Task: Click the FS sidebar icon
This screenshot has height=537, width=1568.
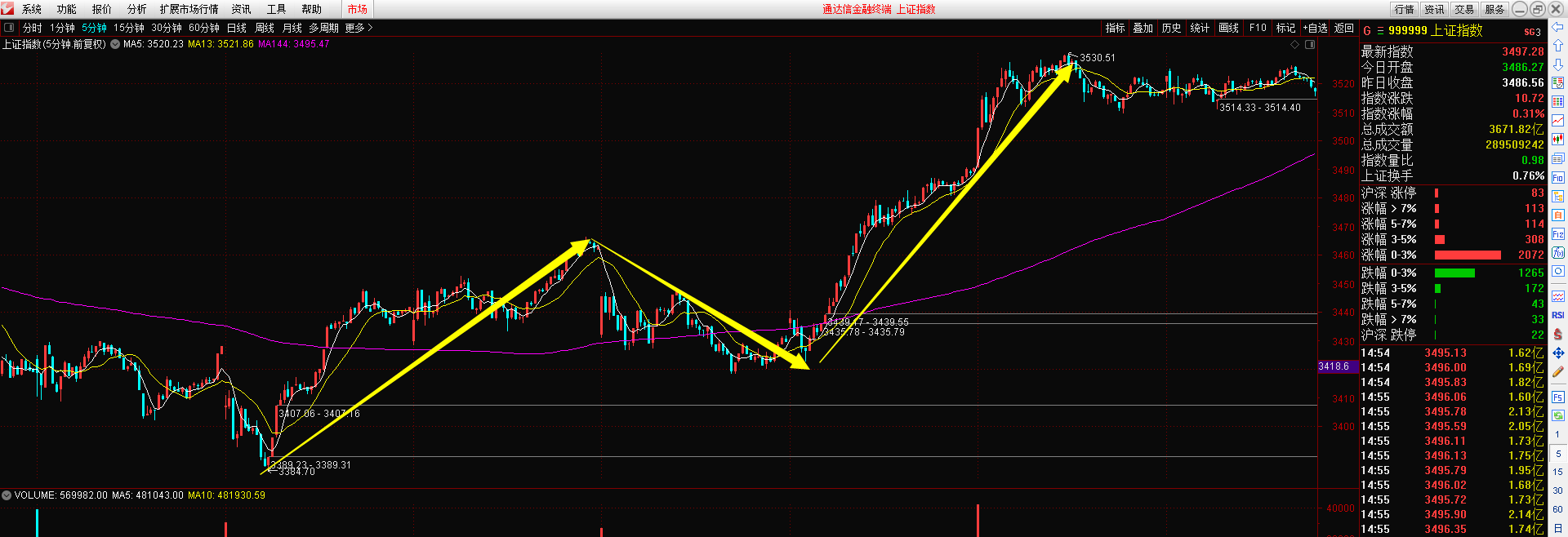Action: 1557,397
